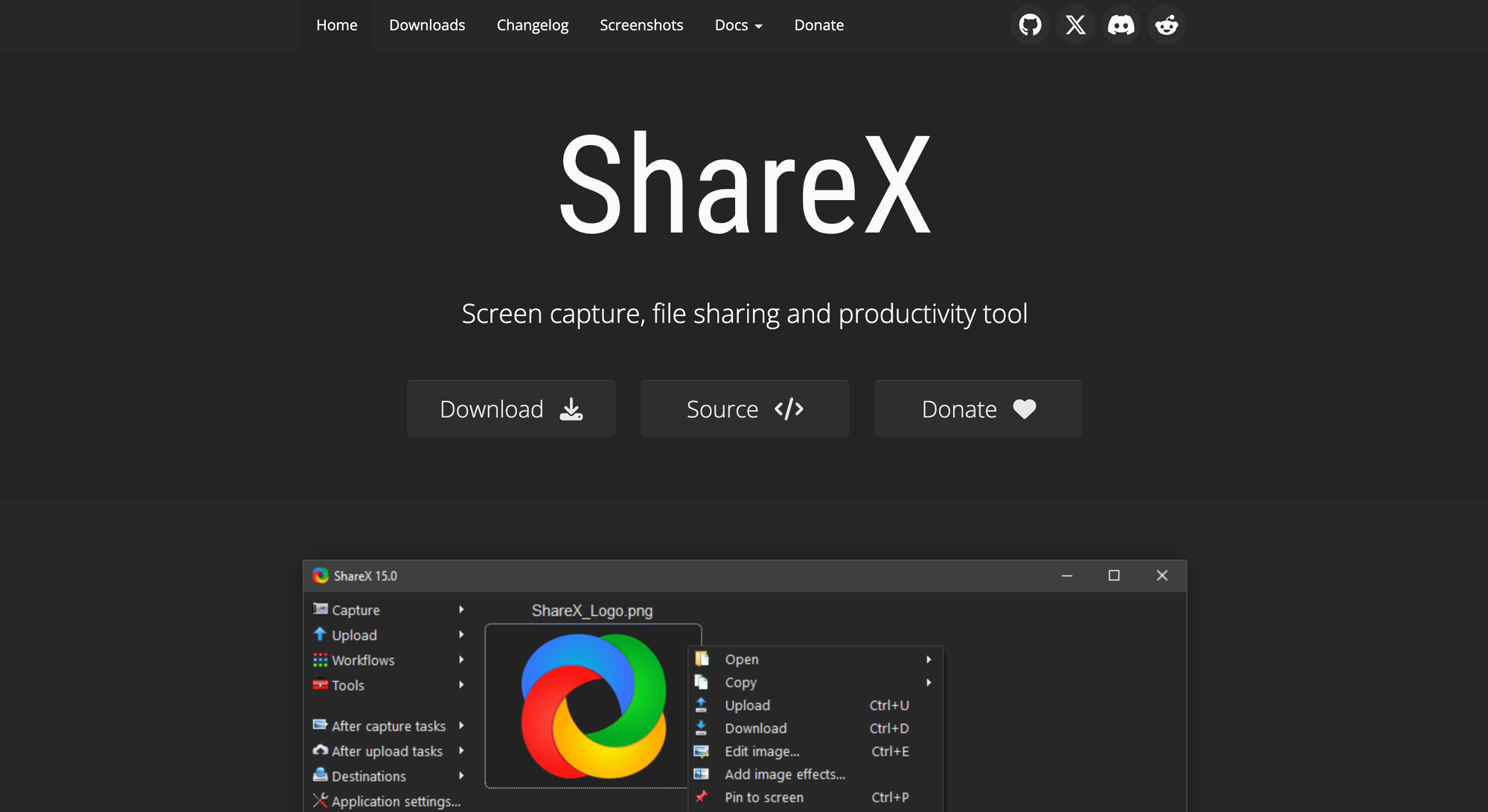Image resolution: width=1488 pixels, height=812 pixels.
Task: Click the Ctrl+U shortcut text
Action: pos(889,705)
